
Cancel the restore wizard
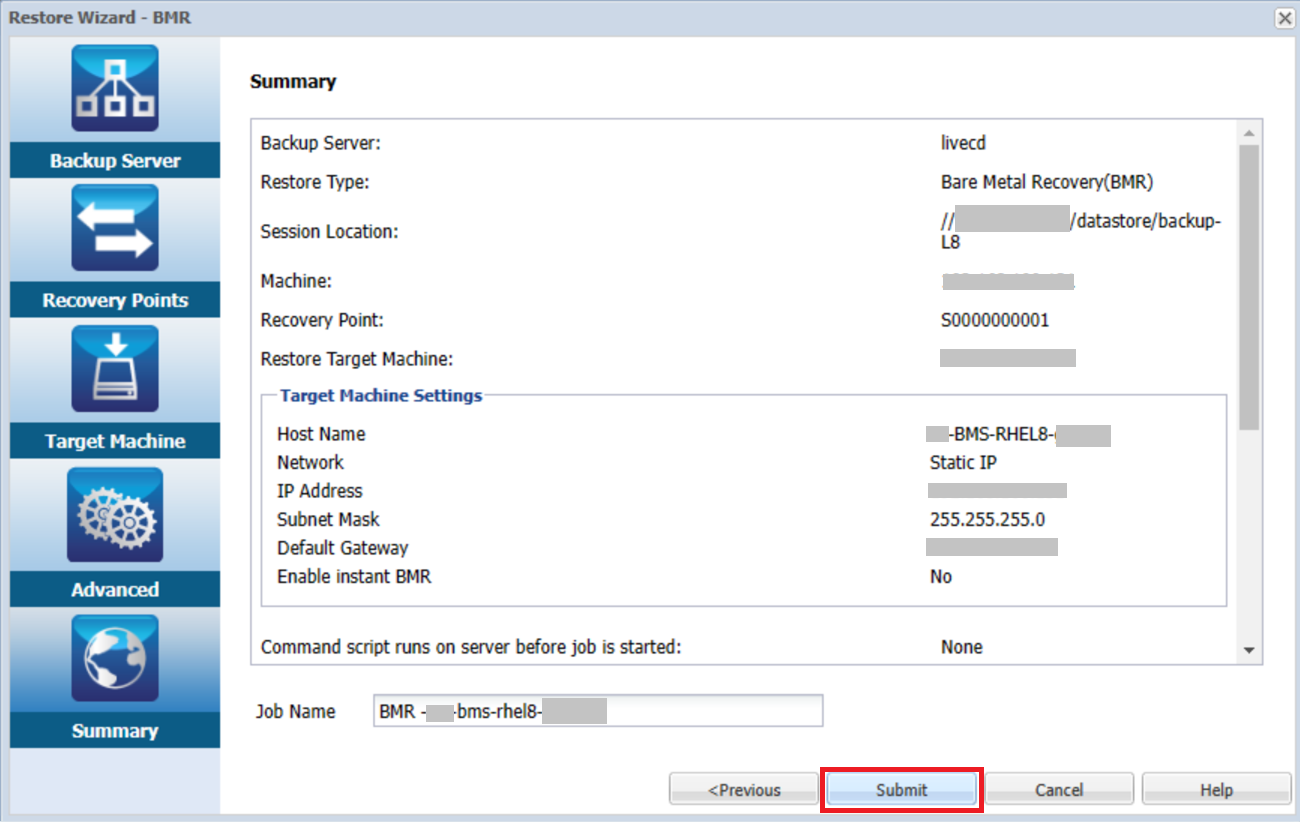point(1059,790)
